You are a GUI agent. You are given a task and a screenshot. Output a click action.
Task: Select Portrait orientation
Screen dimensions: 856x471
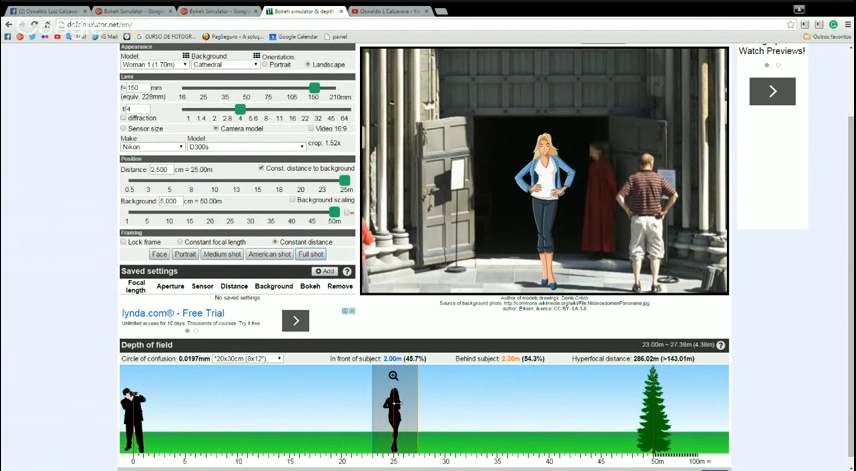pyautogui.click(x=265, y=64)
